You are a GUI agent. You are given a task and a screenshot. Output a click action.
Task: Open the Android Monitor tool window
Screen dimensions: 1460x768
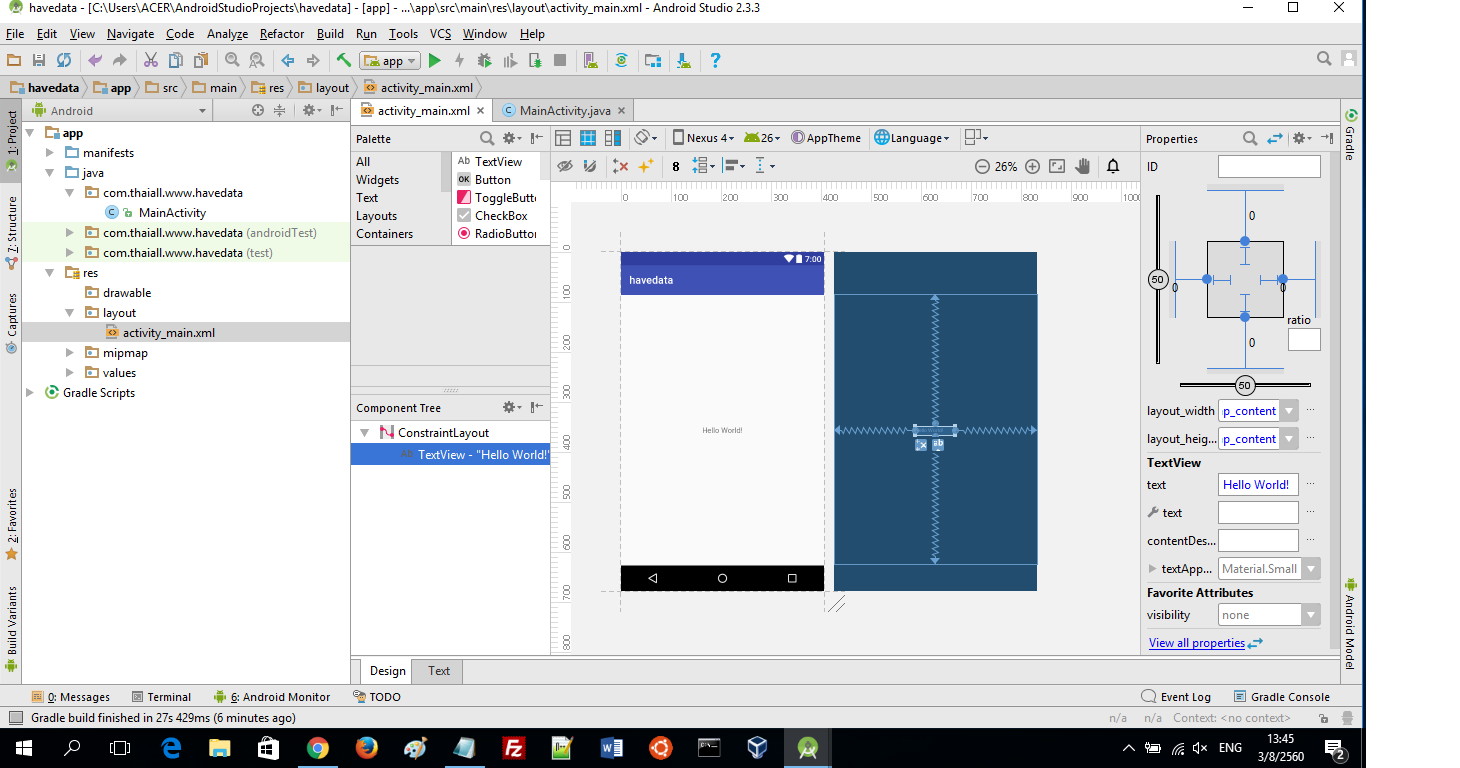click(272, 697)
